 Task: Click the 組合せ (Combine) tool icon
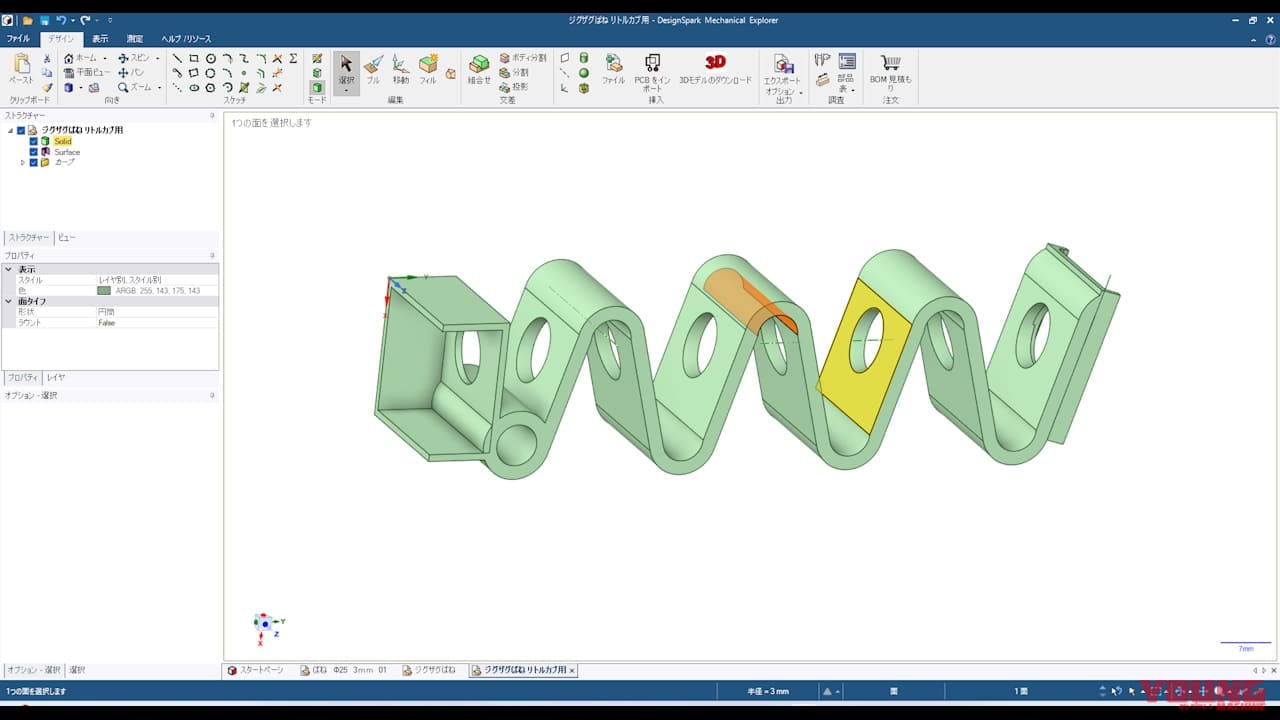[479, 68]
